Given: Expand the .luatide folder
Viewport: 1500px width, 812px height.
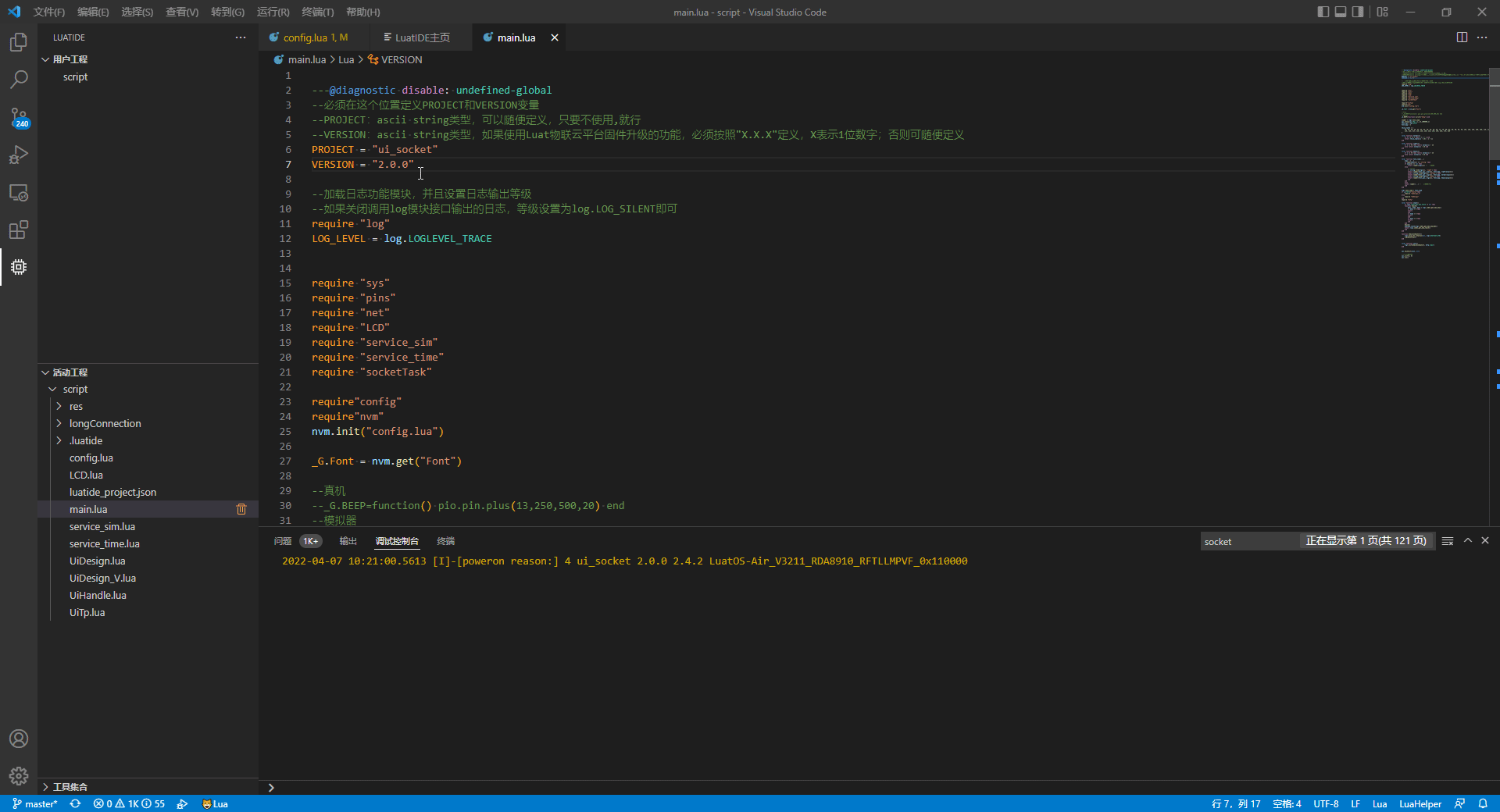Looking at the screenshot, I should click(x=59, y=440).
